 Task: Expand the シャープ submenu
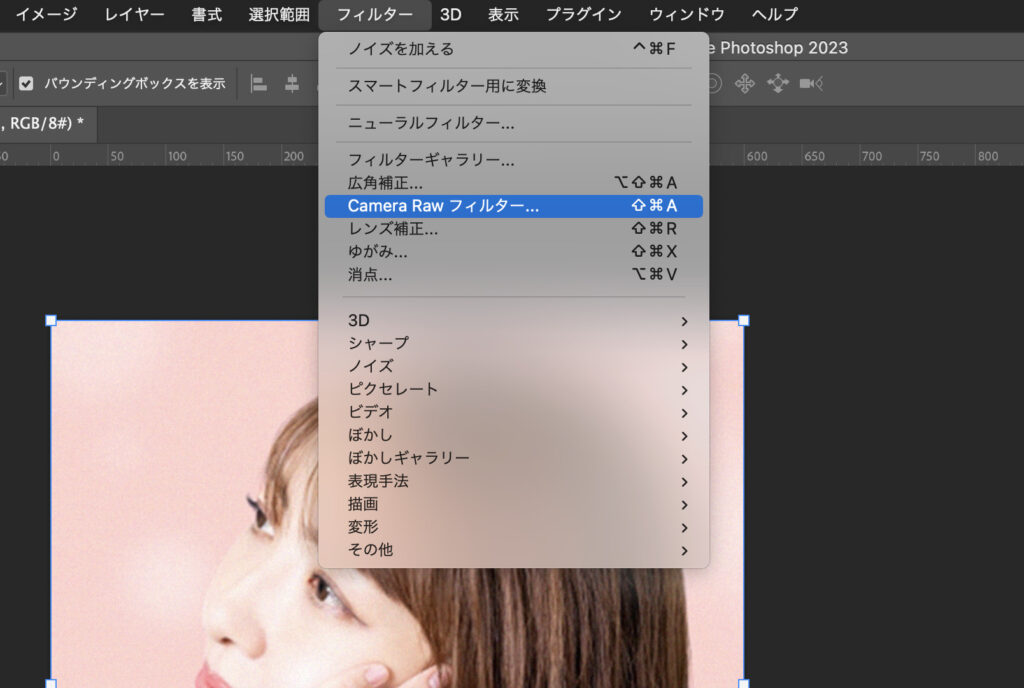(x=513, y=343)
